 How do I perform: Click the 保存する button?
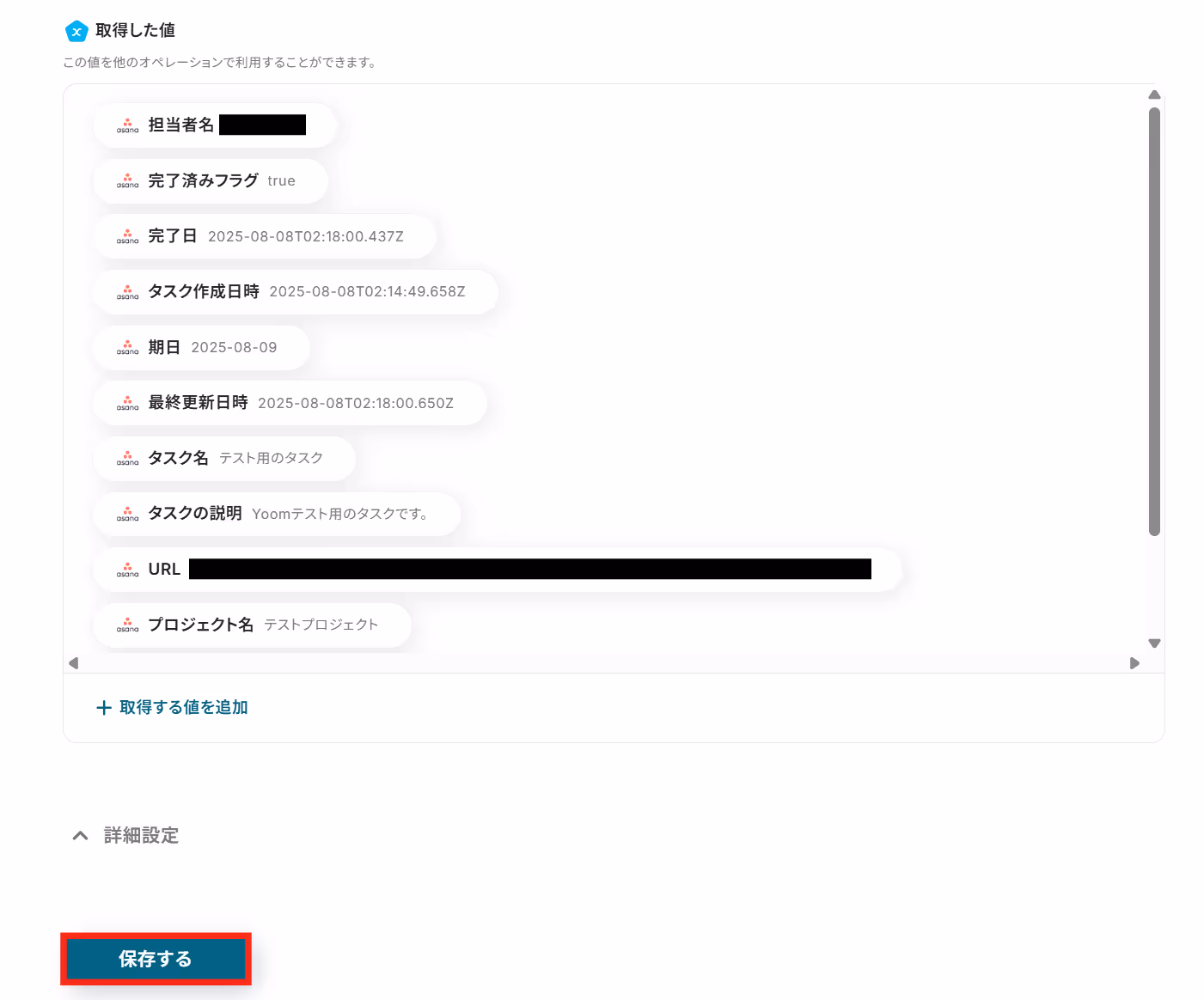(x=156, y=959)
